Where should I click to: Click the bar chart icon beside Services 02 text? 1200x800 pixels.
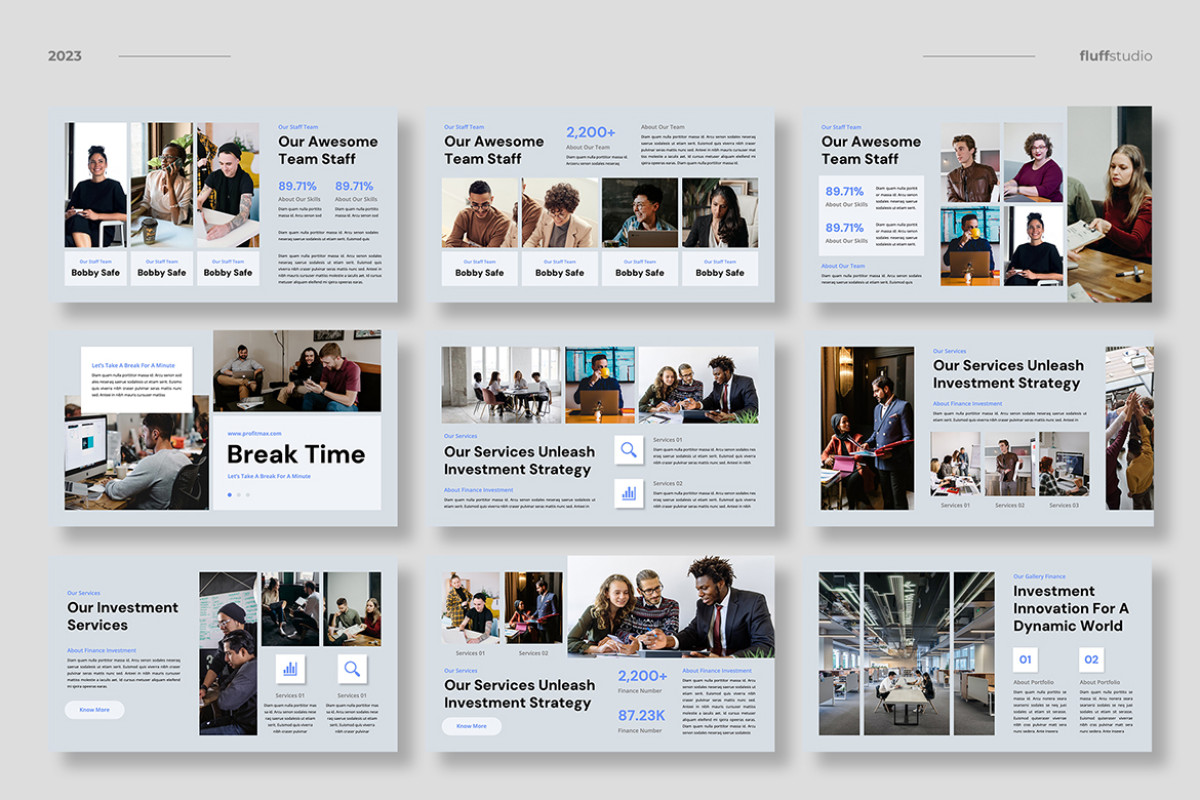point(629,493)
